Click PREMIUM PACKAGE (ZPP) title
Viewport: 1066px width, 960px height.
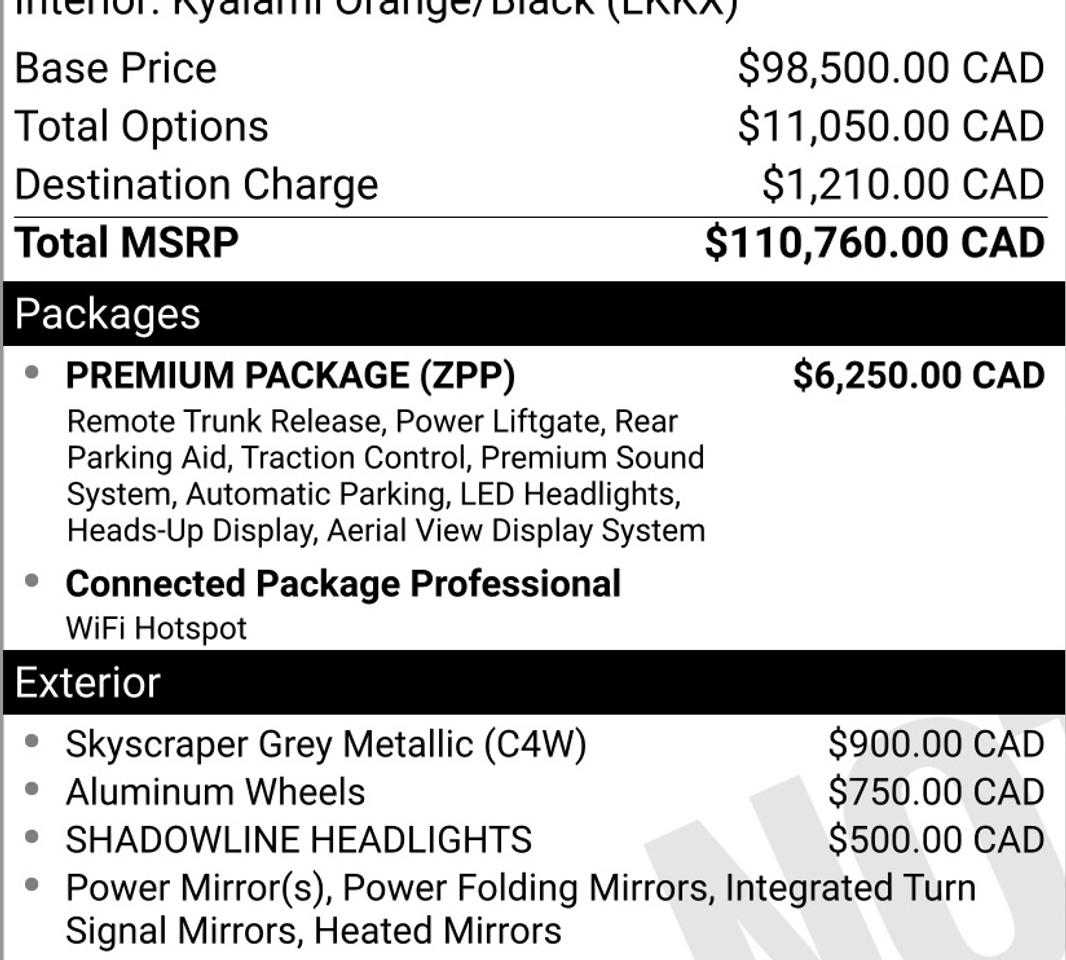pyautogui.click(x=291, y=375)
